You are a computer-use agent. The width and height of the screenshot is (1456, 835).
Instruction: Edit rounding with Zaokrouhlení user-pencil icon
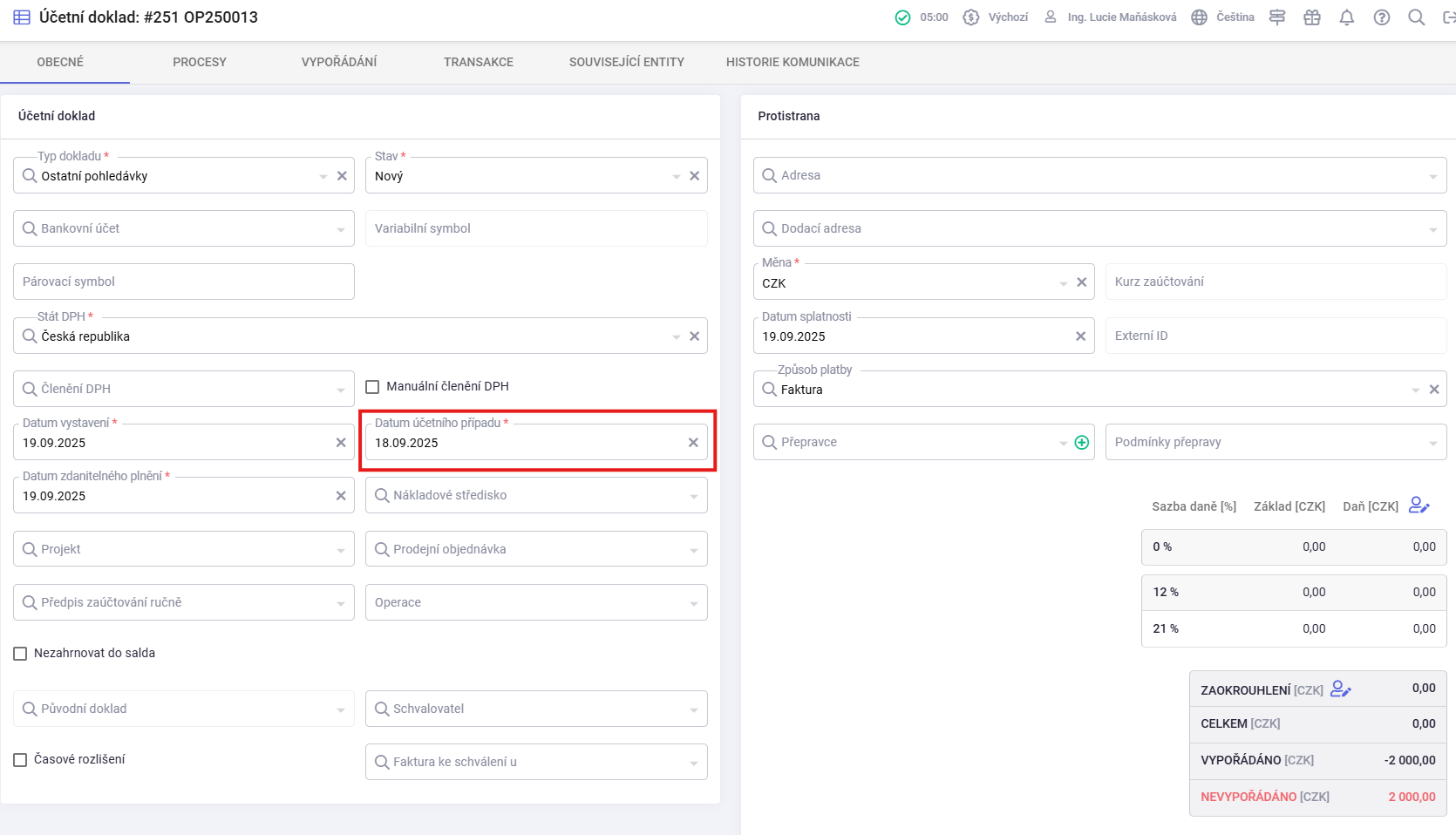coord(1341,689)
